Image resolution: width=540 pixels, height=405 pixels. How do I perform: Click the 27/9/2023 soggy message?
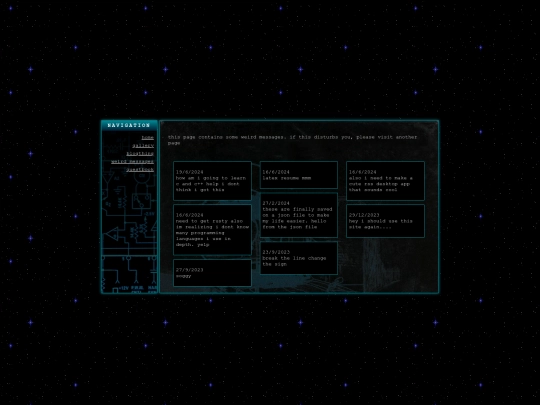pyautogui.click(x=212, y=273)
